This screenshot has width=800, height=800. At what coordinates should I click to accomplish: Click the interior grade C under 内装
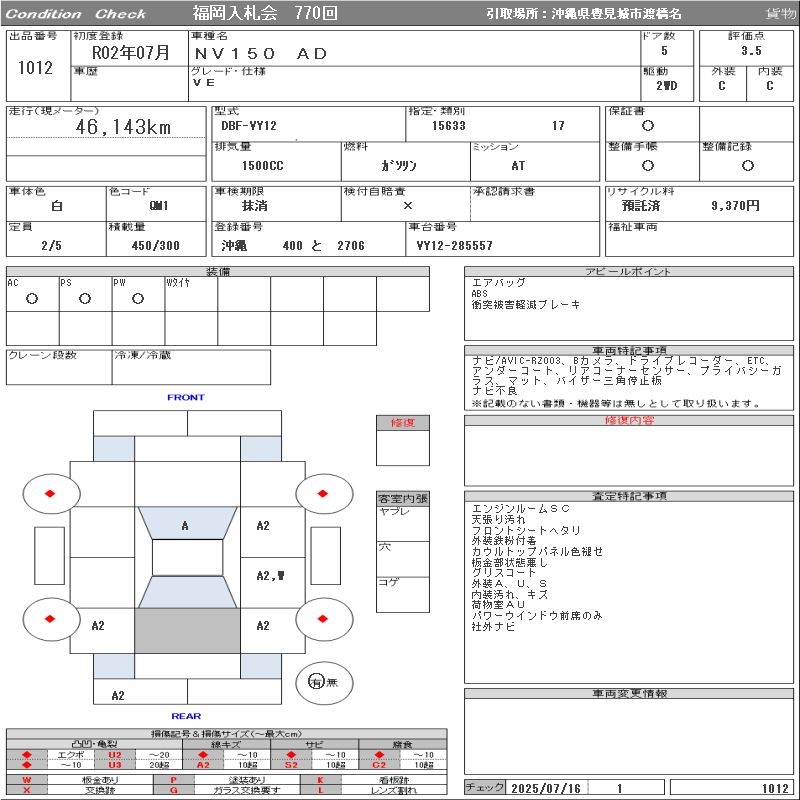point(769,86)
